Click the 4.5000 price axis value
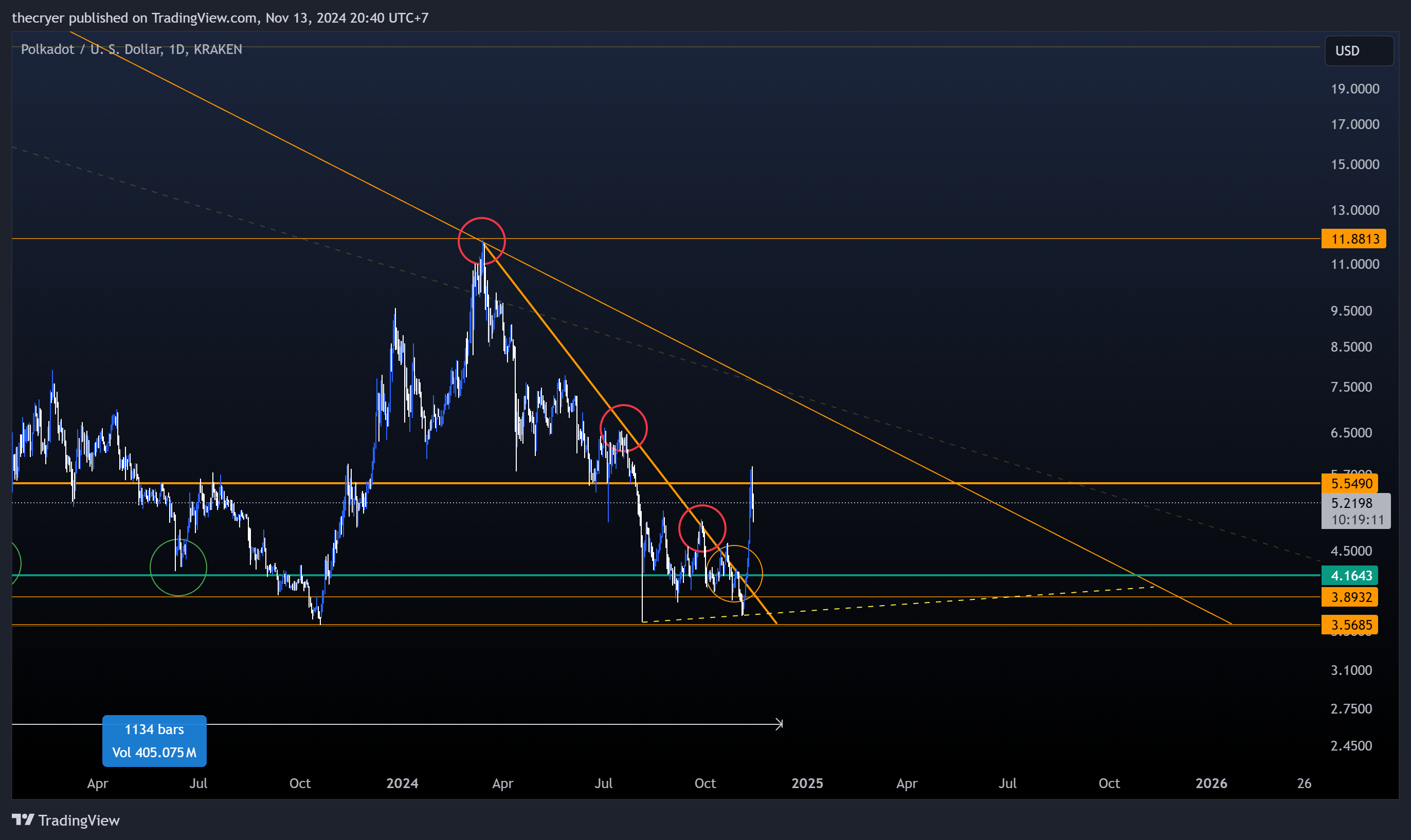The image size is (1411, 840). pyautogui.click(x=1351, y=551)
